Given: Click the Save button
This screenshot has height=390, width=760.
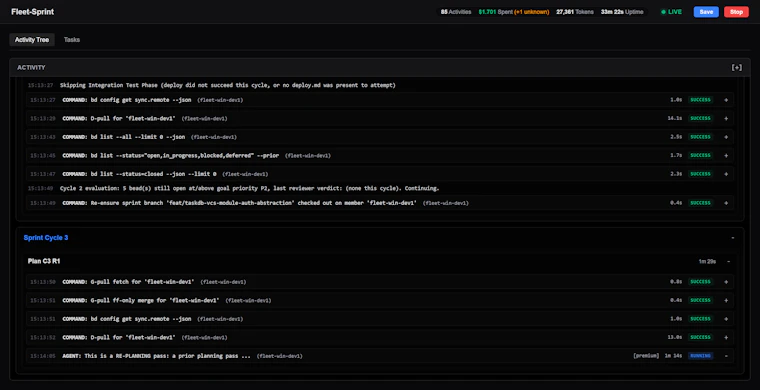Looking at the screenshot, I should (x=706, y=12).
